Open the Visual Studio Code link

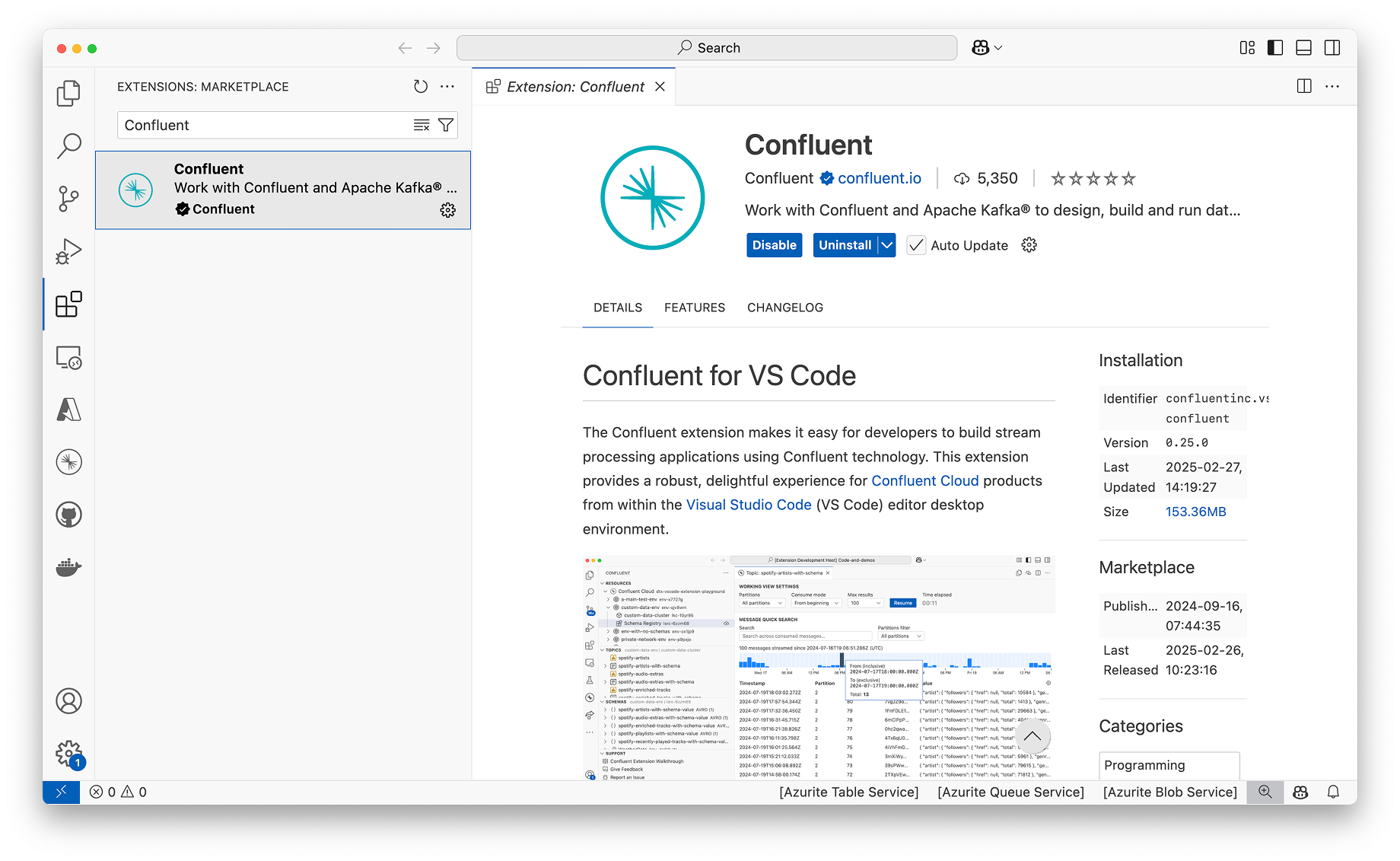click(749, 505)
